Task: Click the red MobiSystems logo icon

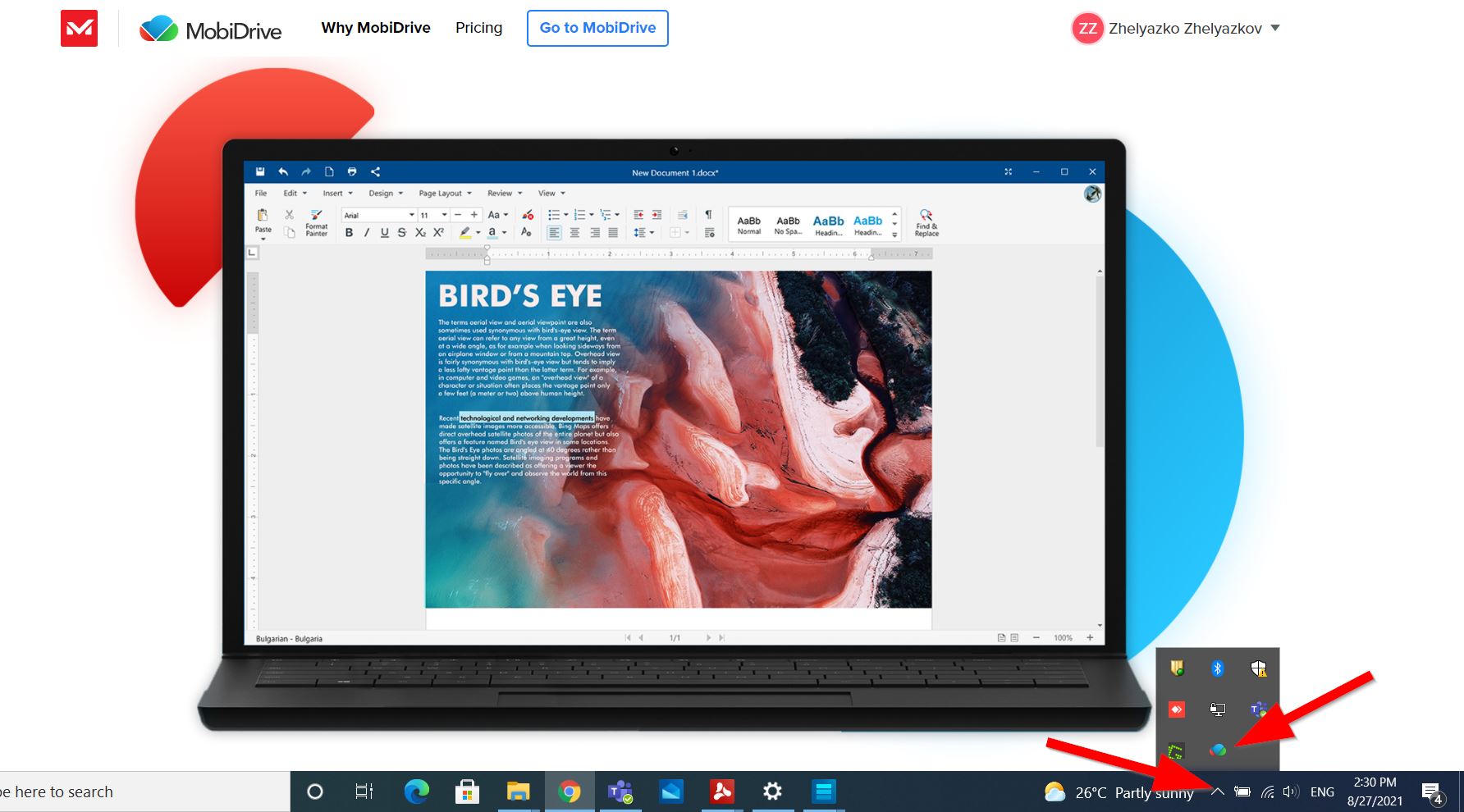Action: (79, 28)
